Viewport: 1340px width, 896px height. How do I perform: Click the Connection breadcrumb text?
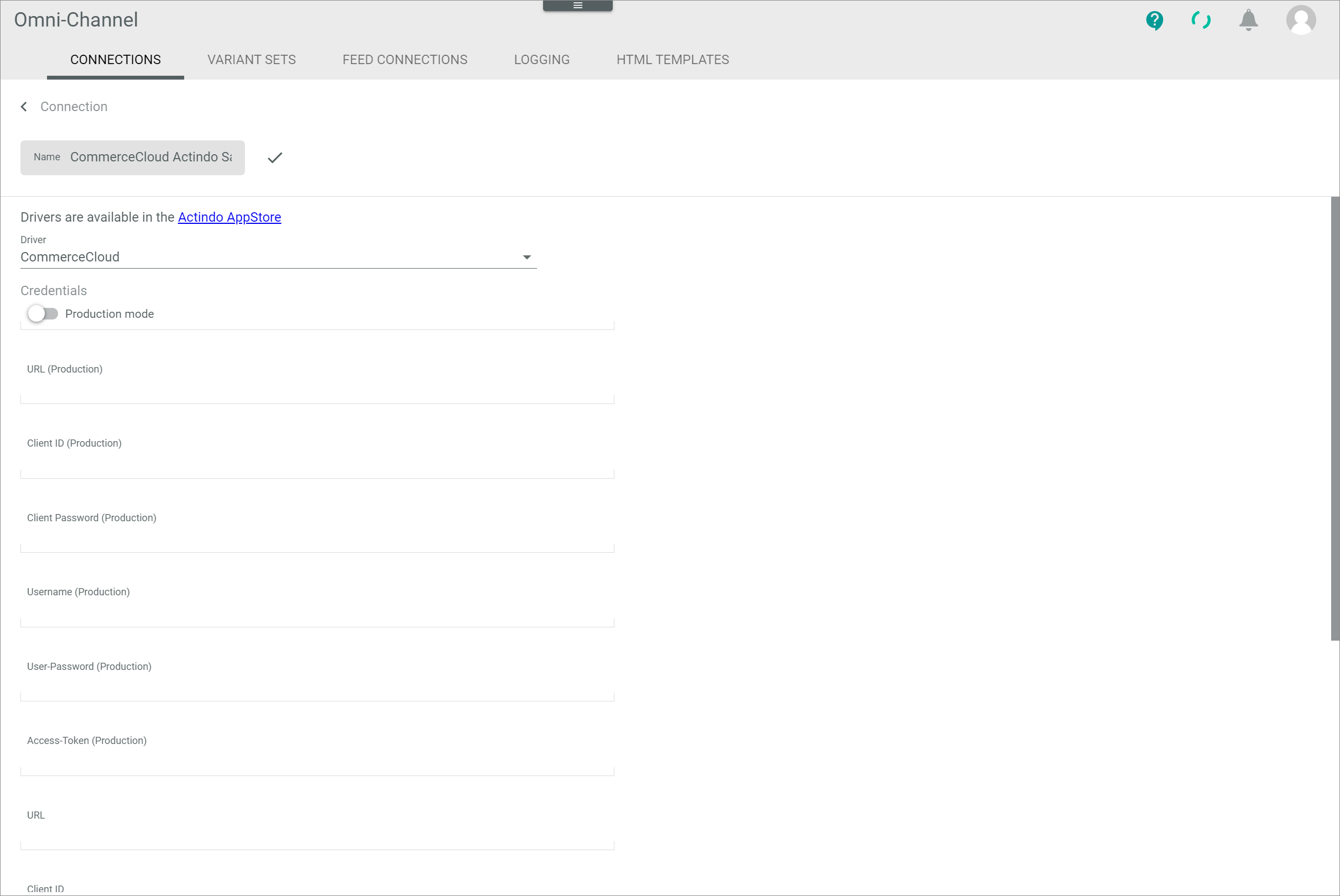click(x=74, y=107)
